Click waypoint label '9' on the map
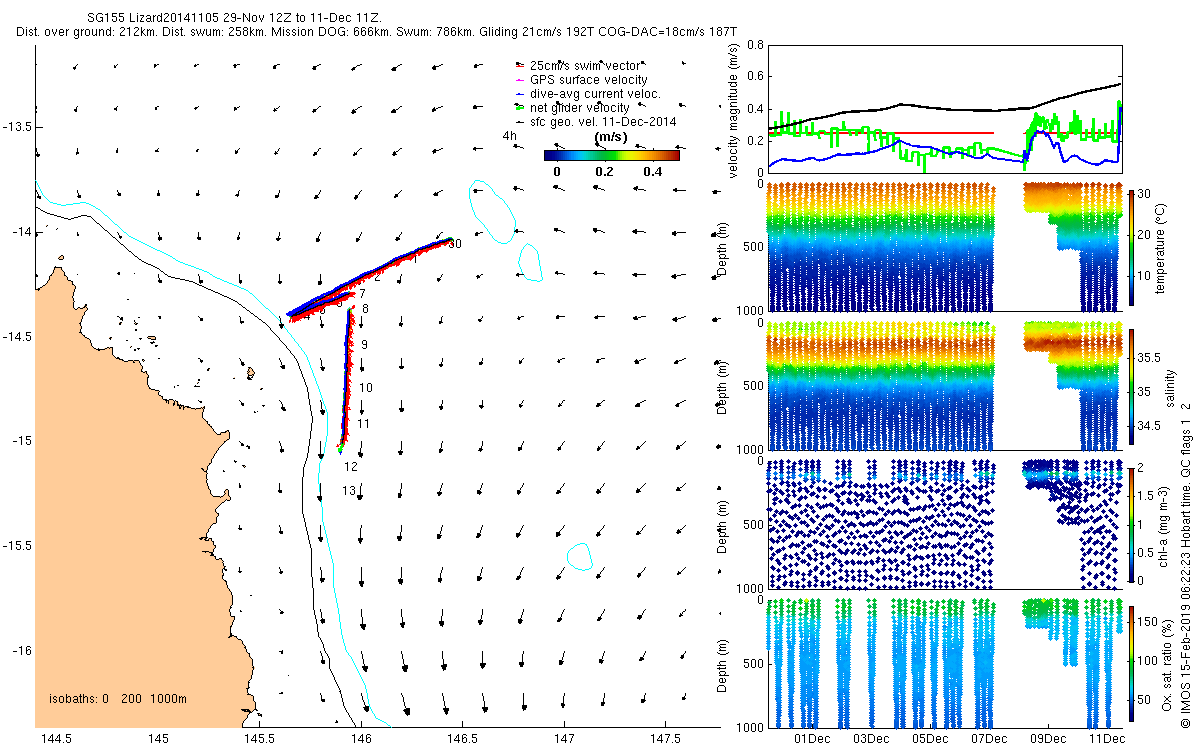Image resolution: width=1200 pixels, height=750 pixels. (364, 345)
